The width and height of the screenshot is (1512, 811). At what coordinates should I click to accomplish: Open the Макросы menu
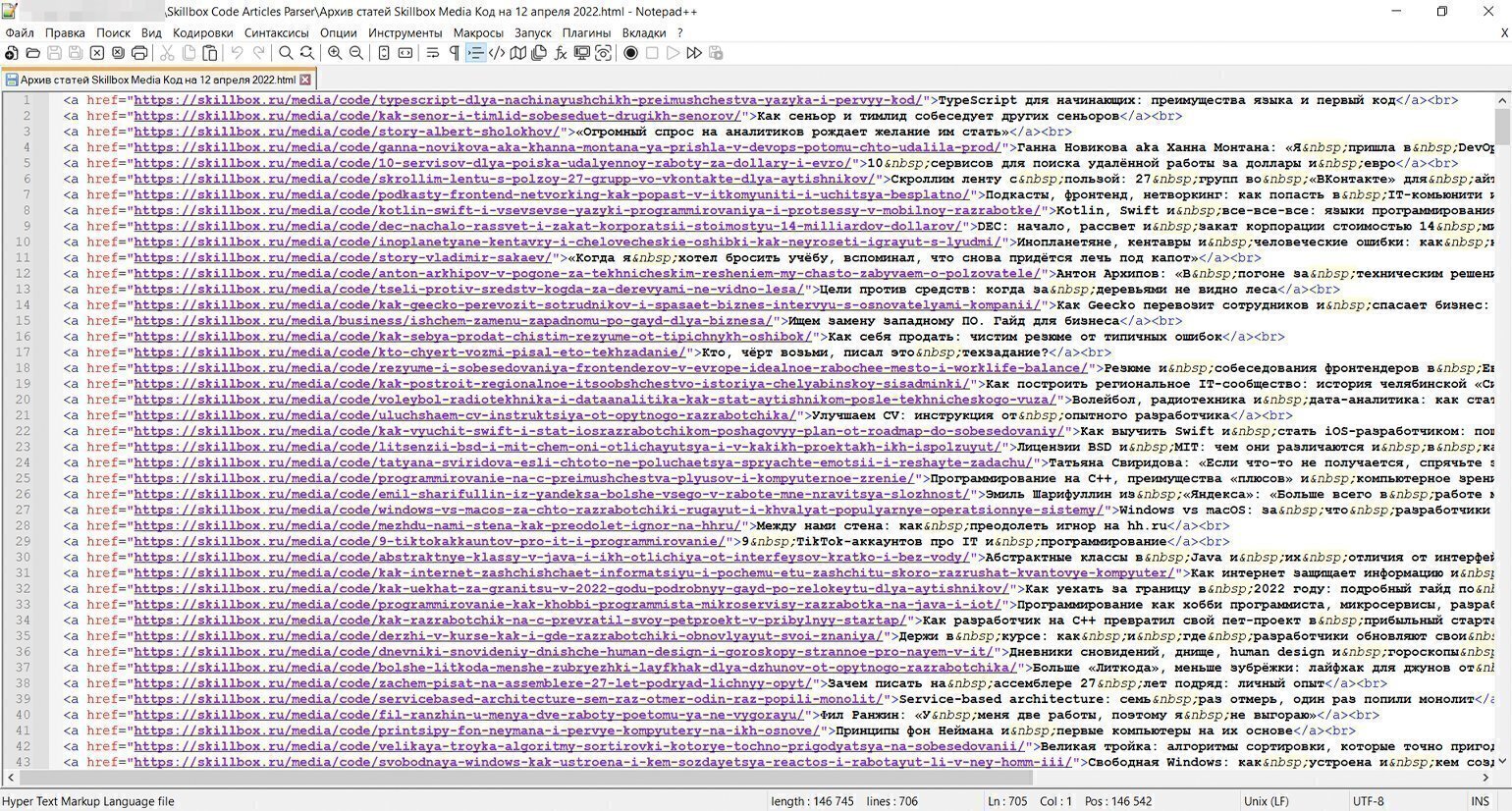(x=479, y=32)
